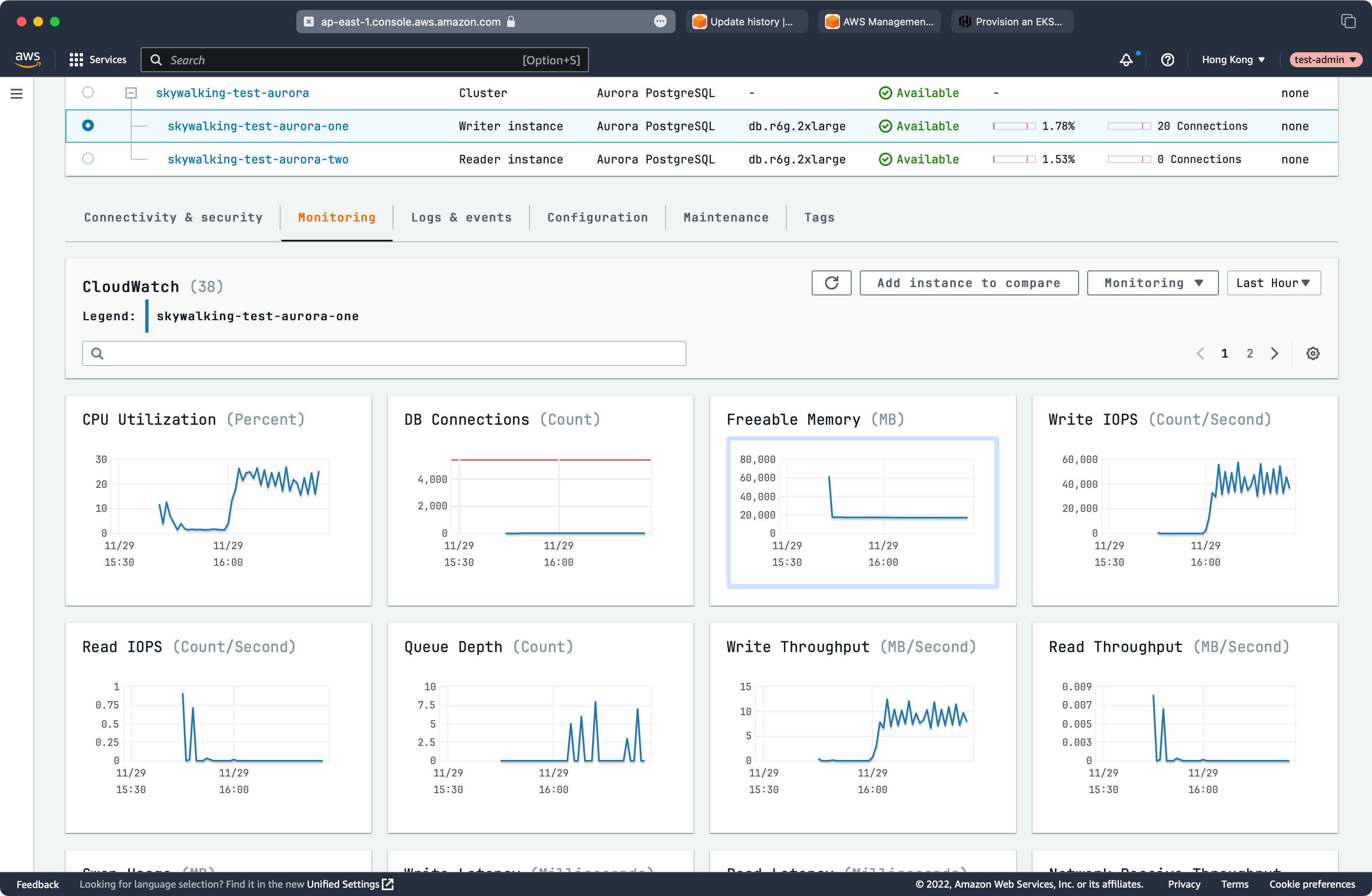Collapse the skywalking-test-aurora cluster tree
The image size is (1372, 896).
click(132, 92)
